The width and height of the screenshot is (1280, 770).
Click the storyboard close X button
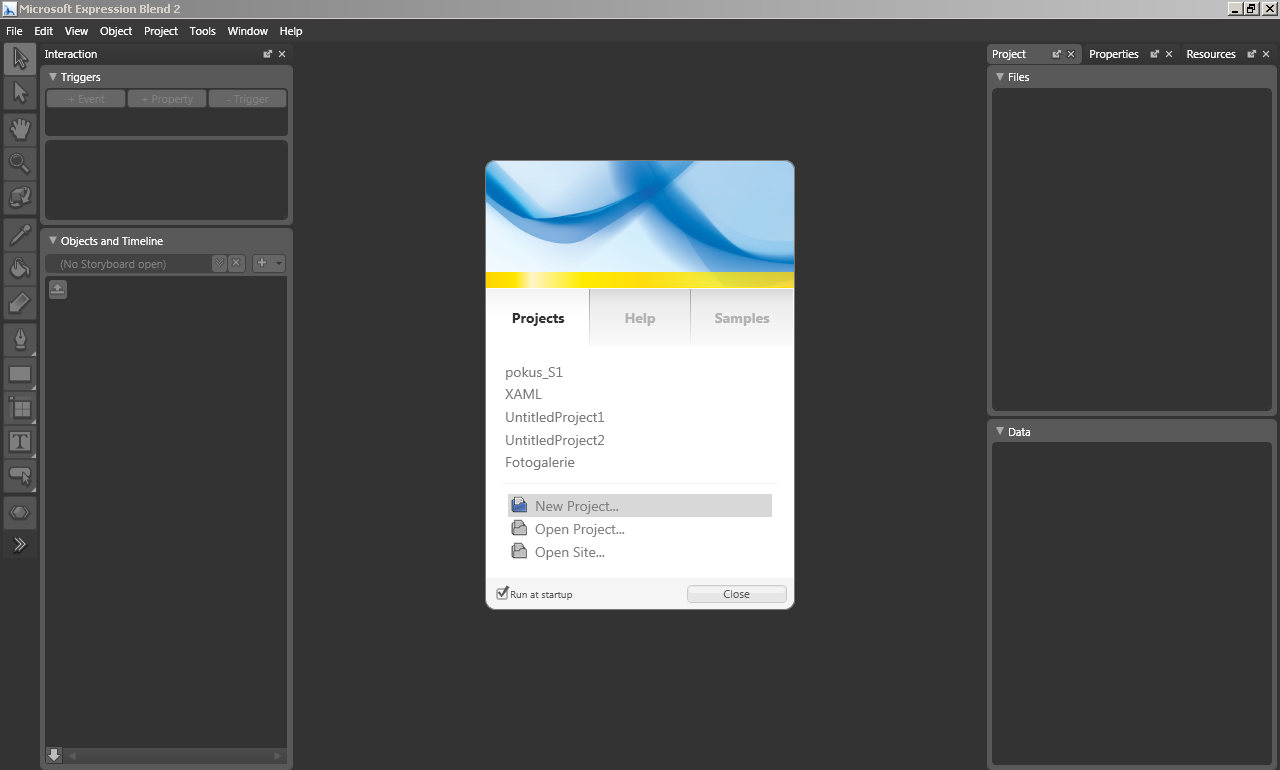click(x=236, y=263)
